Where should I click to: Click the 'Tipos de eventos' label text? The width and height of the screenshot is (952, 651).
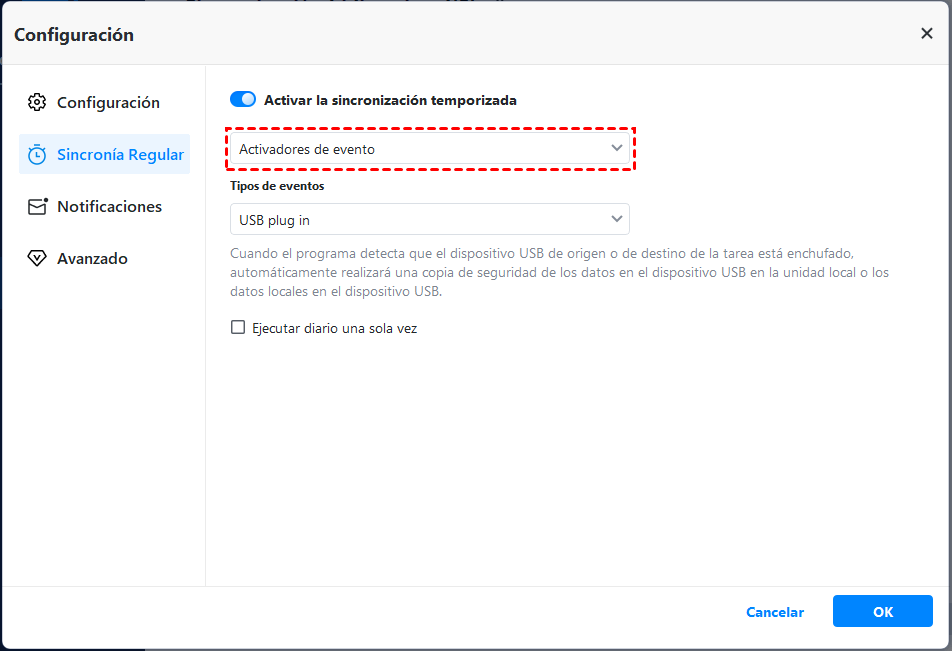[x=277, y=186]
